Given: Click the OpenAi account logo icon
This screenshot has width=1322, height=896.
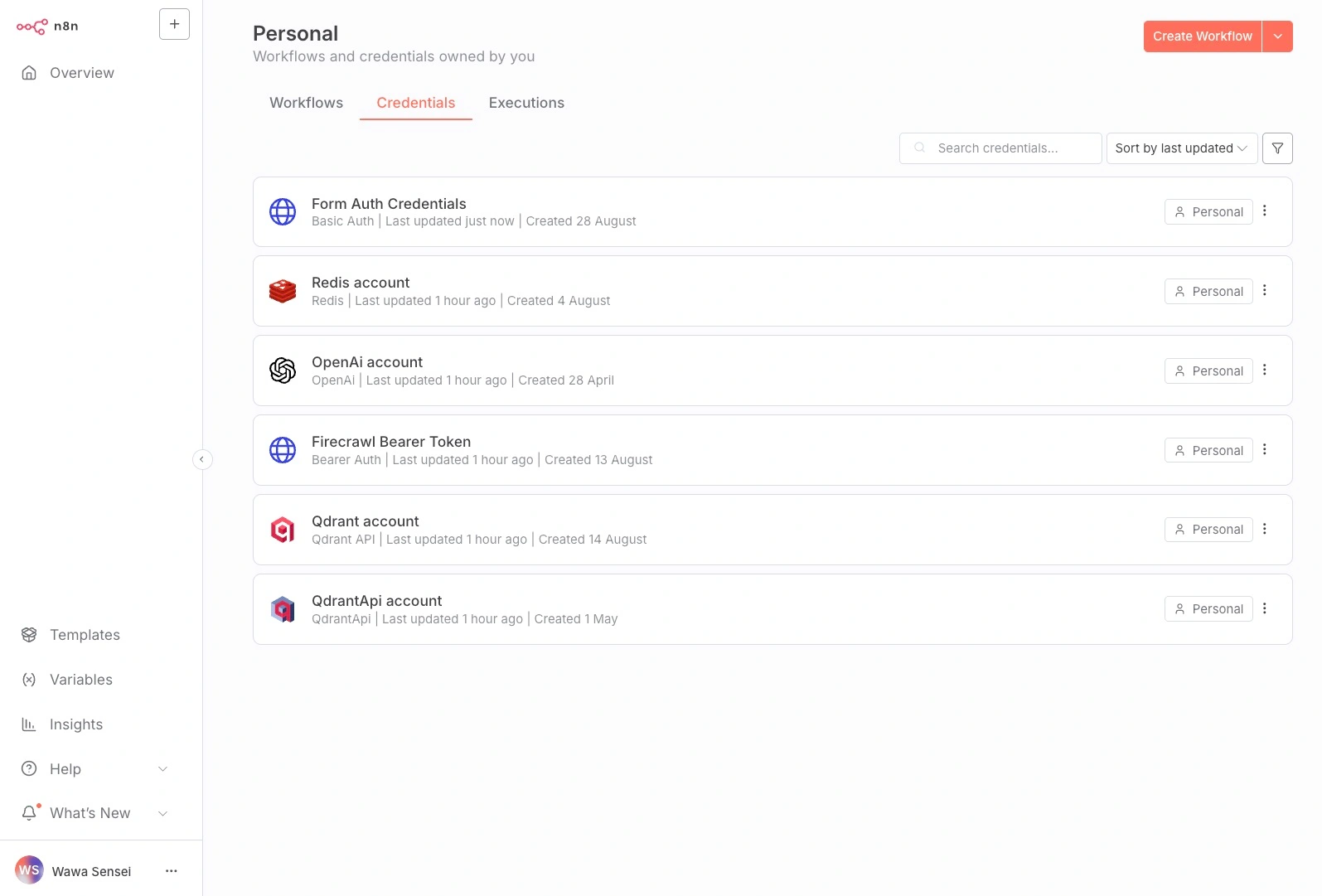Looking at the screenshot, I should (283, 371).
